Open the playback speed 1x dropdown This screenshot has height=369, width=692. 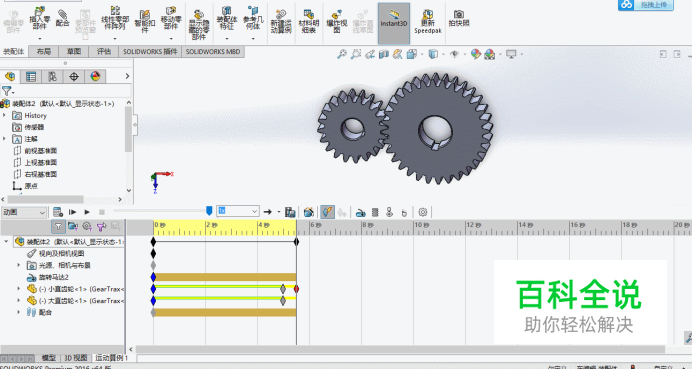[237, 211]
